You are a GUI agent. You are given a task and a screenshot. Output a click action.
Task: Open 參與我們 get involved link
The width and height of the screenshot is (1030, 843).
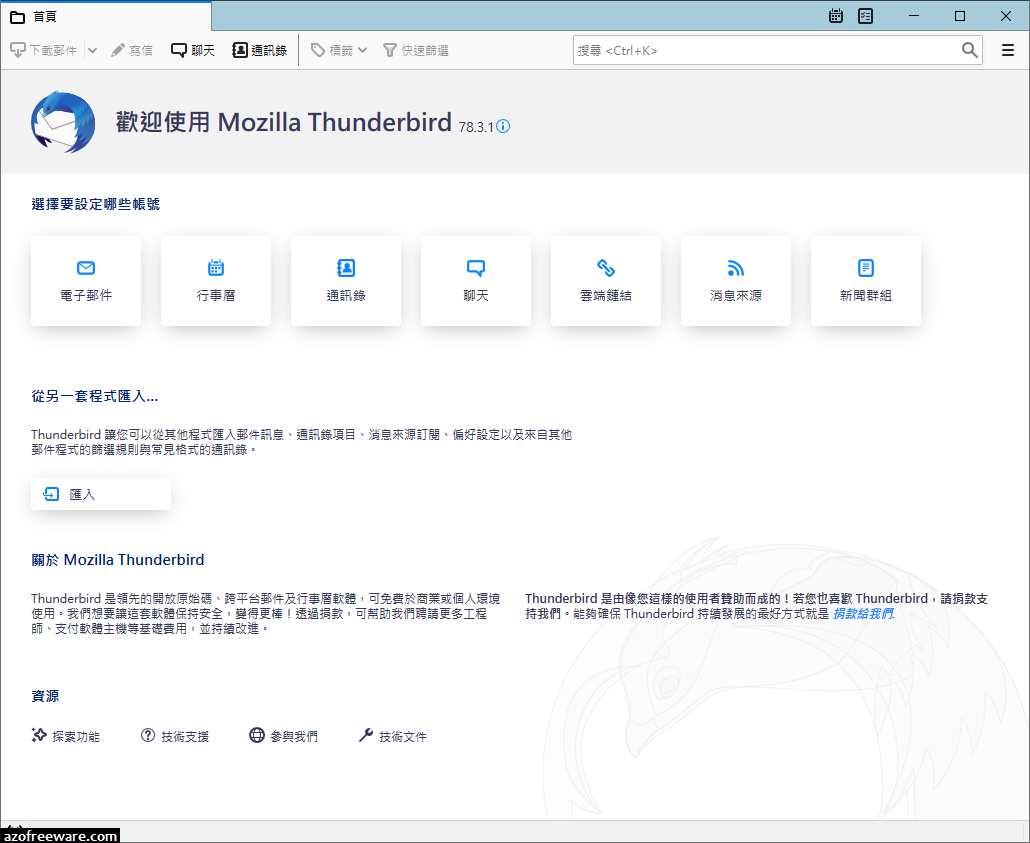click(x=284, y=737)
